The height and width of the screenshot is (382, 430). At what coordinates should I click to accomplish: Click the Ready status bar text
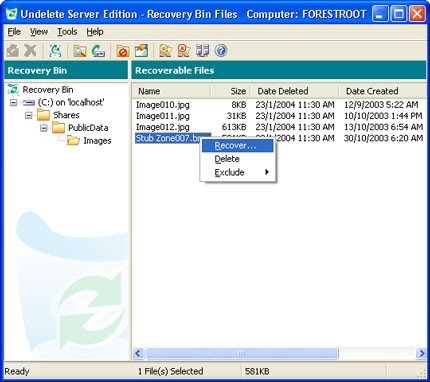coord(17,371)
